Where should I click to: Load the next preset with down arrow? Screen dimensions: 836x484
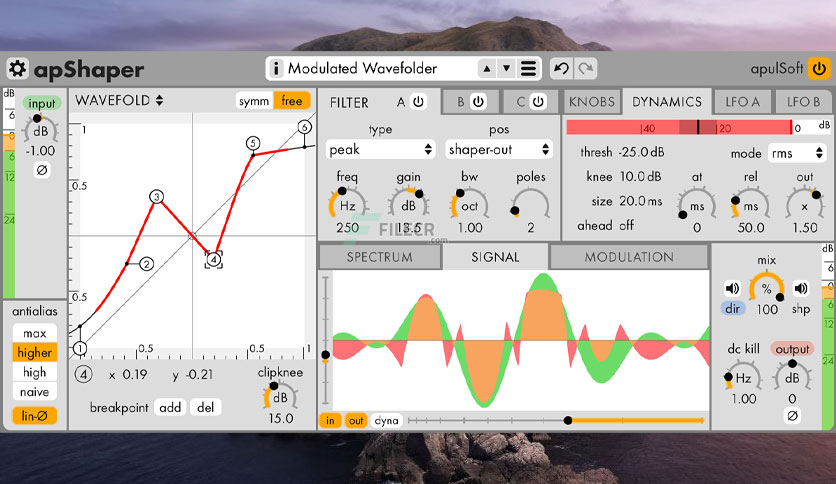point(507,68)
